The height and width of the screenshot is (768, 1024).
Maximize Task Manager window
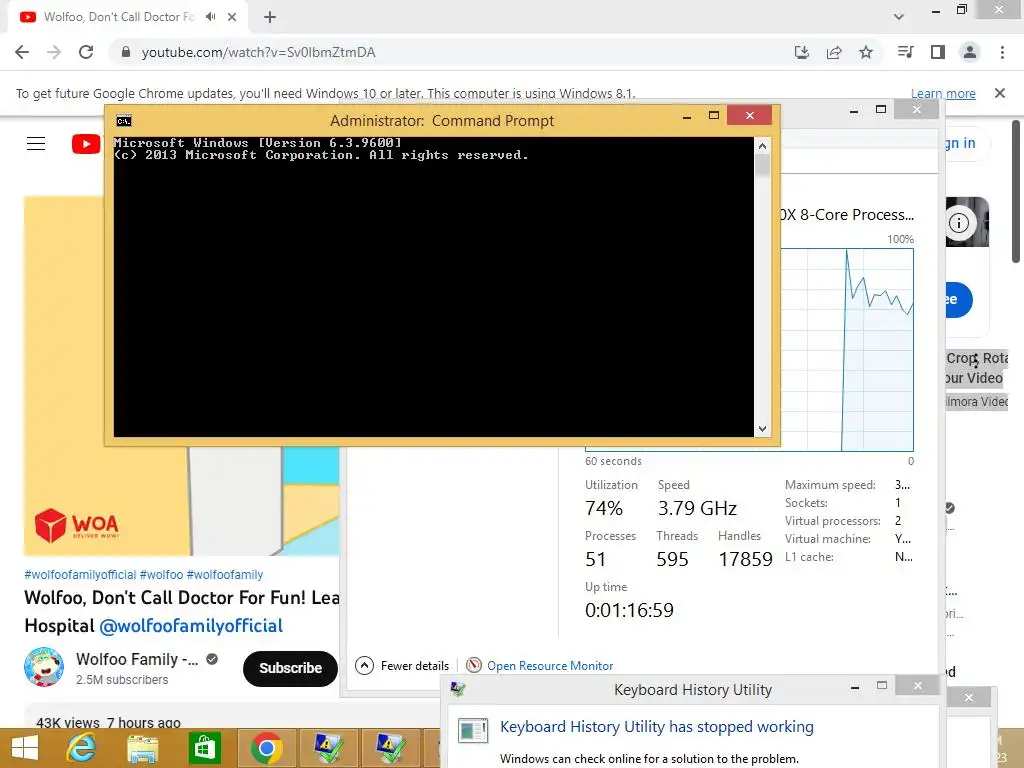pyautogui.click(x=881, y=110)
